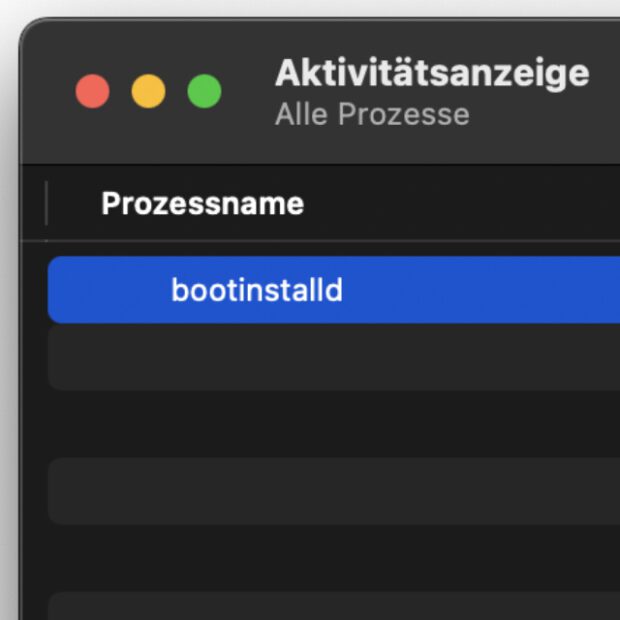The image size is (620, 620).
Task: Click the Aktivitätsanzeige window title text
Action: (x=431, y=73)
